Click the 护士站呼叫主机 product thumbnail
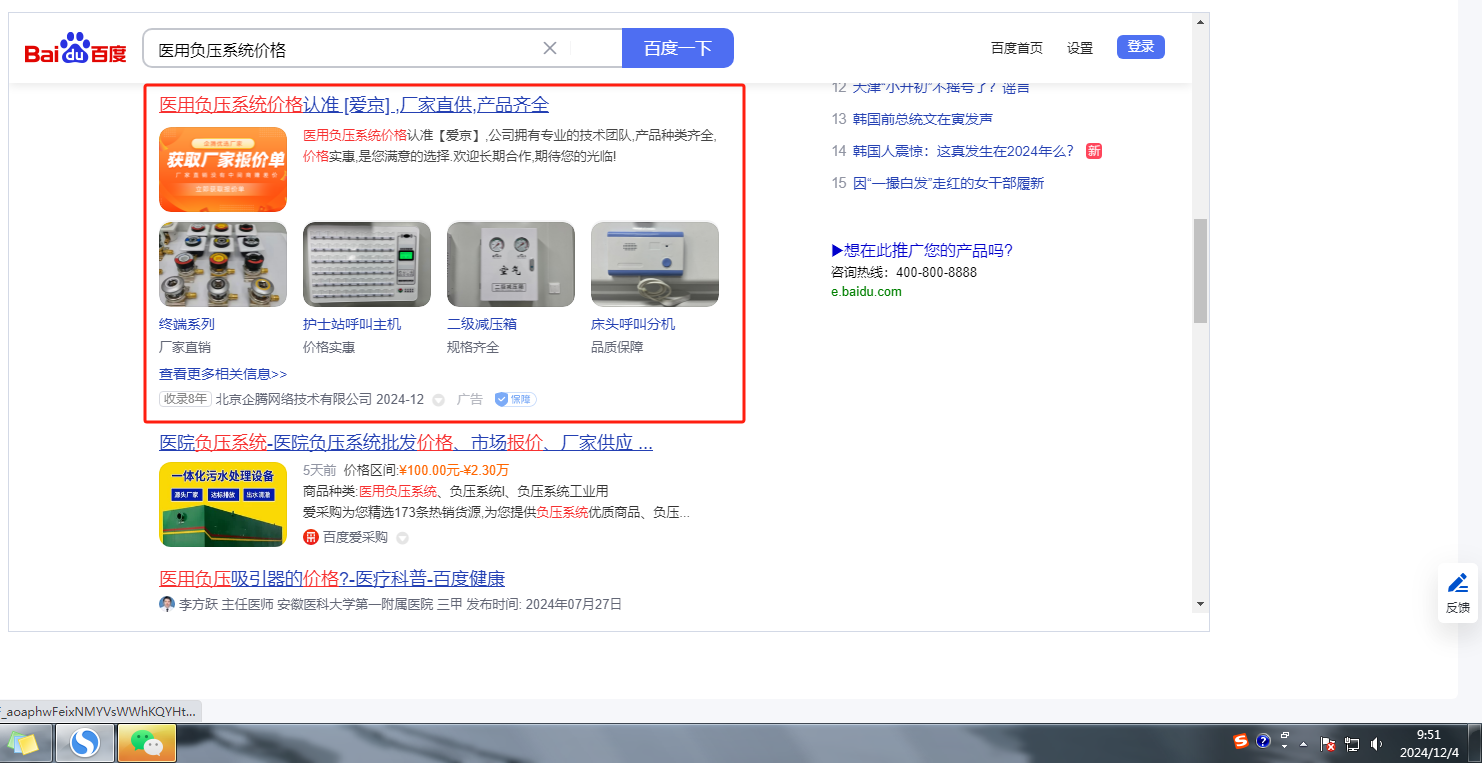This screenshot has width=1482, height=763. [367, 264]
